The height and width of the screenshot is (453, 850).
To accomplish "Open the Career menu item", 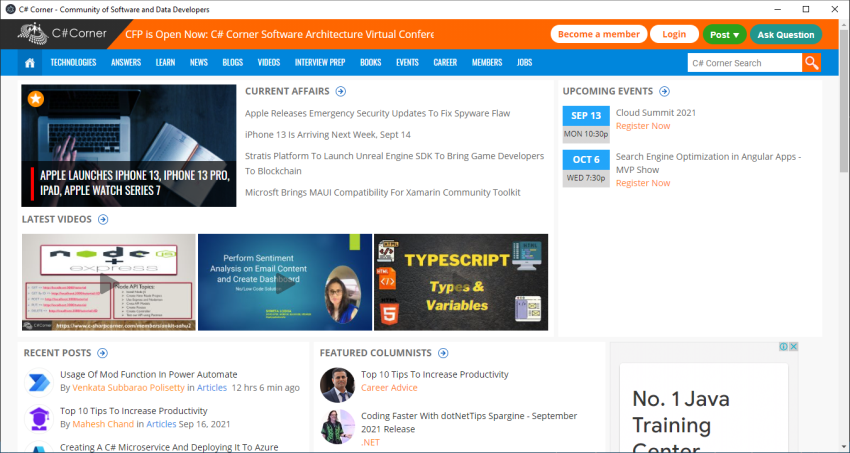I will (445, 63).
